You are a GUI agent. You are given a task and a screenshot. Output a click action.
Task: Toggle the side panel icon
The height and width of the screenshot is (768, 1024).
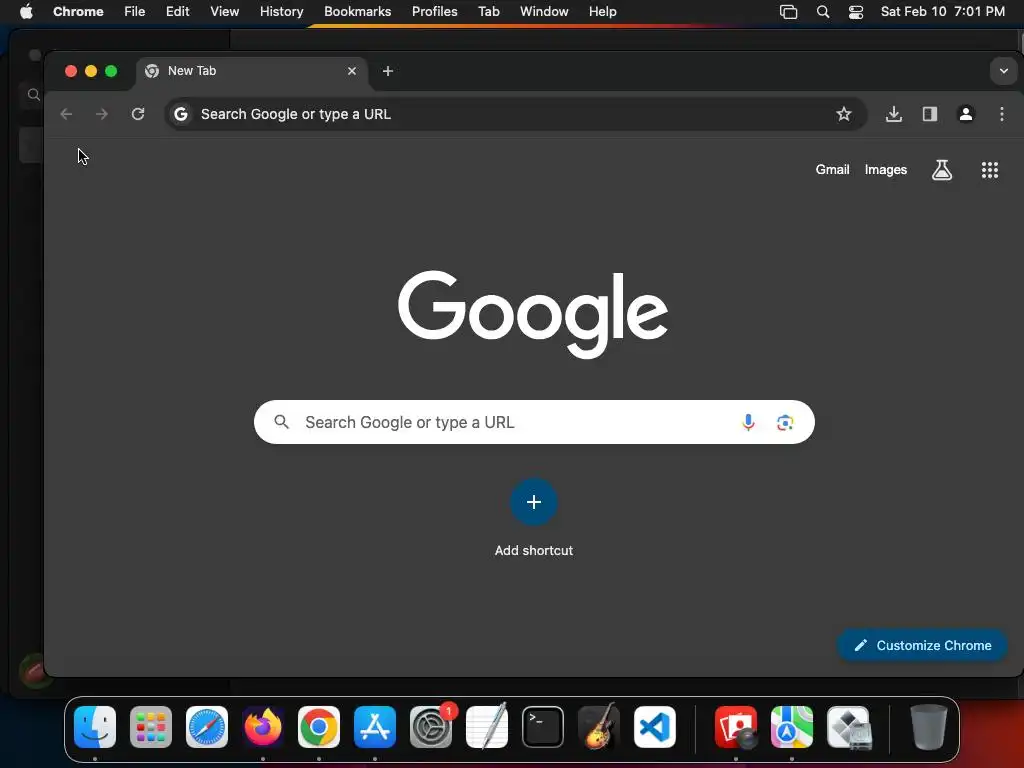[930, 114]
